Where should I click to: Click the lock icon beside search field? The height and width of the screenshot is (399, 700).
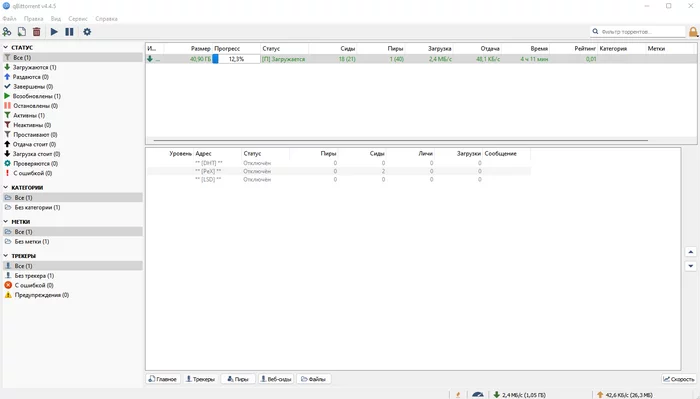click(x=693, y=32)
